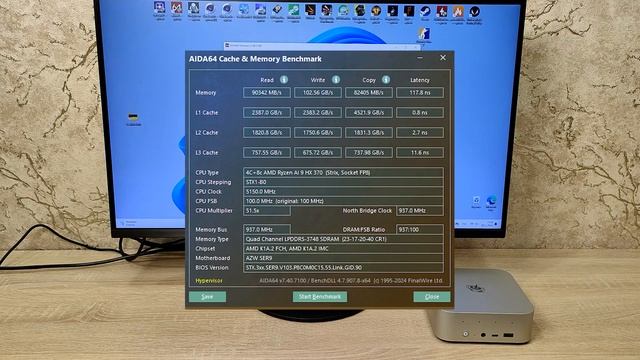Click CPU Stepping field STX1-B0
640x360 pixels.
(343, 182)
